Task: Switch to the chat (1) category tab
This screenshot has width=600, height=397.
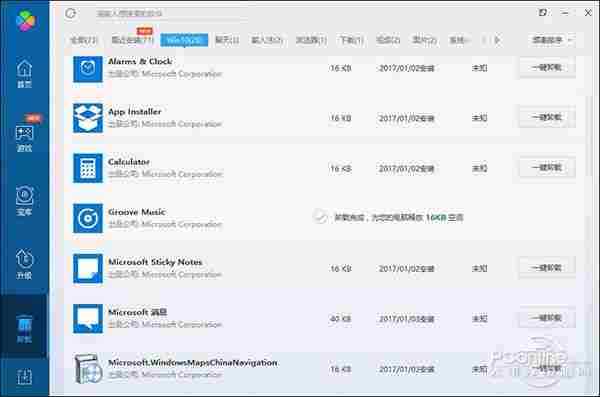Action: (x=227, y=40)
